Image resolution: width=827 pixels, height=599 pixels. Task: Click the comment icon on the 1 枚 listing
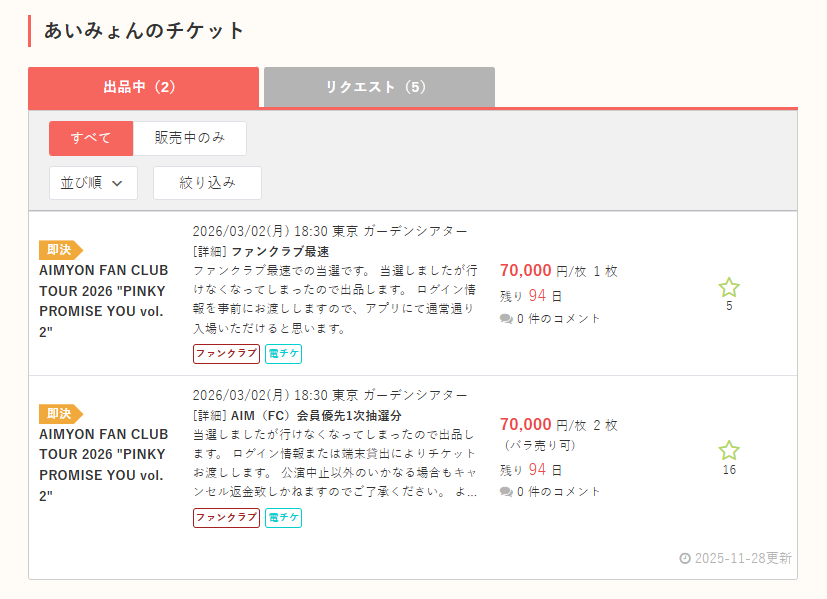click(x=506, y=319)
